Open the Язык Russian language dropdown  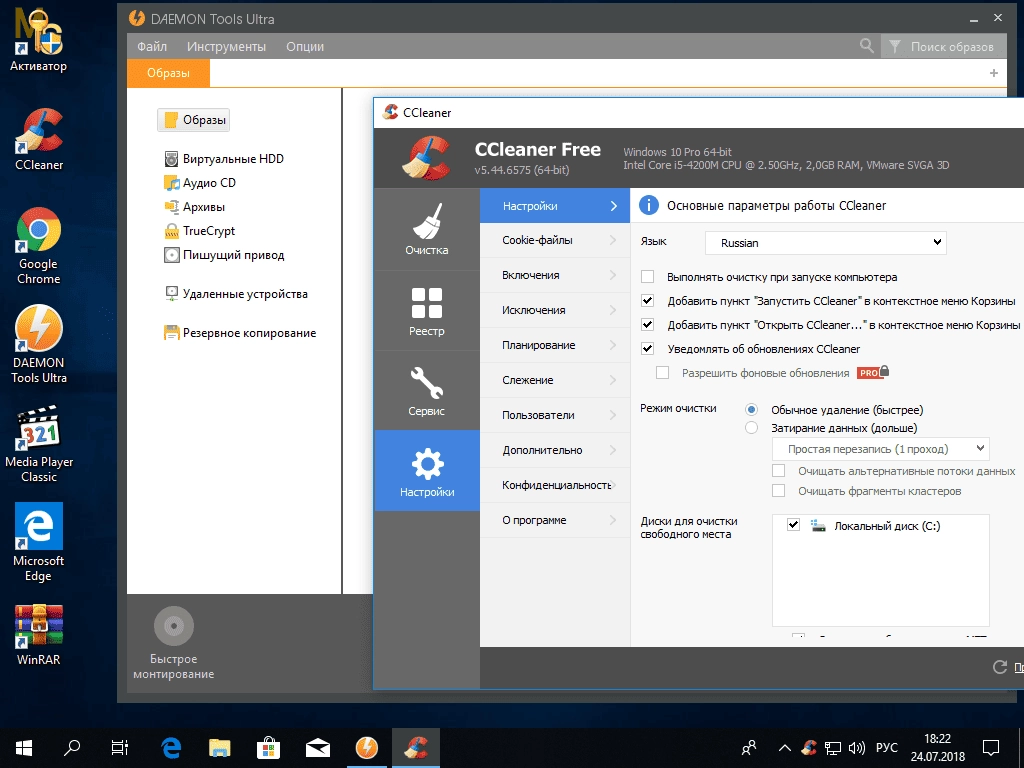pos(825,243)
